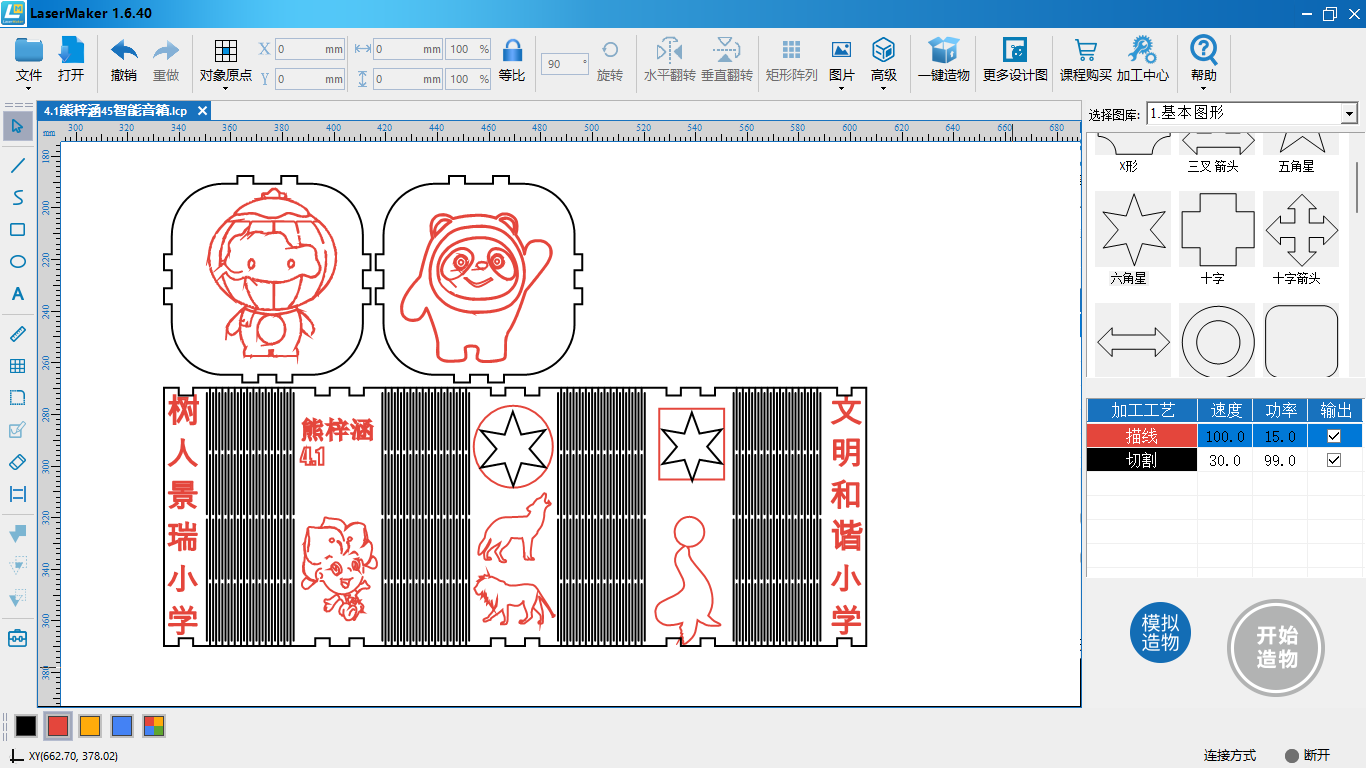This screenshot has width=1366, height=768.
Task: Click the X coordinate input field
Action: coord(310,49)
